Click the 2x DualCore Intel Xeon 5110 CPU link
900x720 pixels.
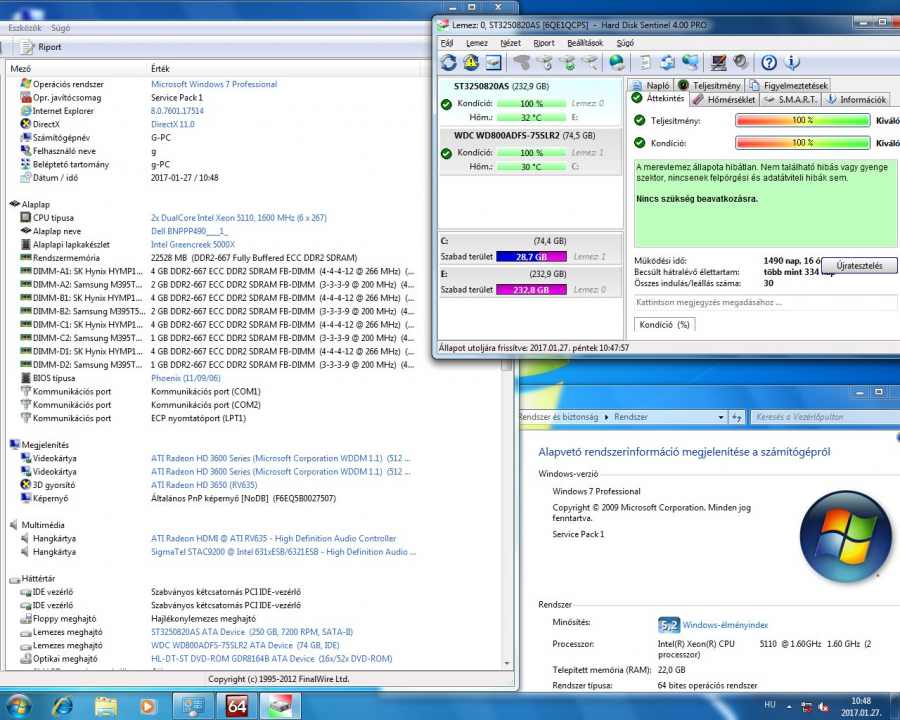(238, 218)
